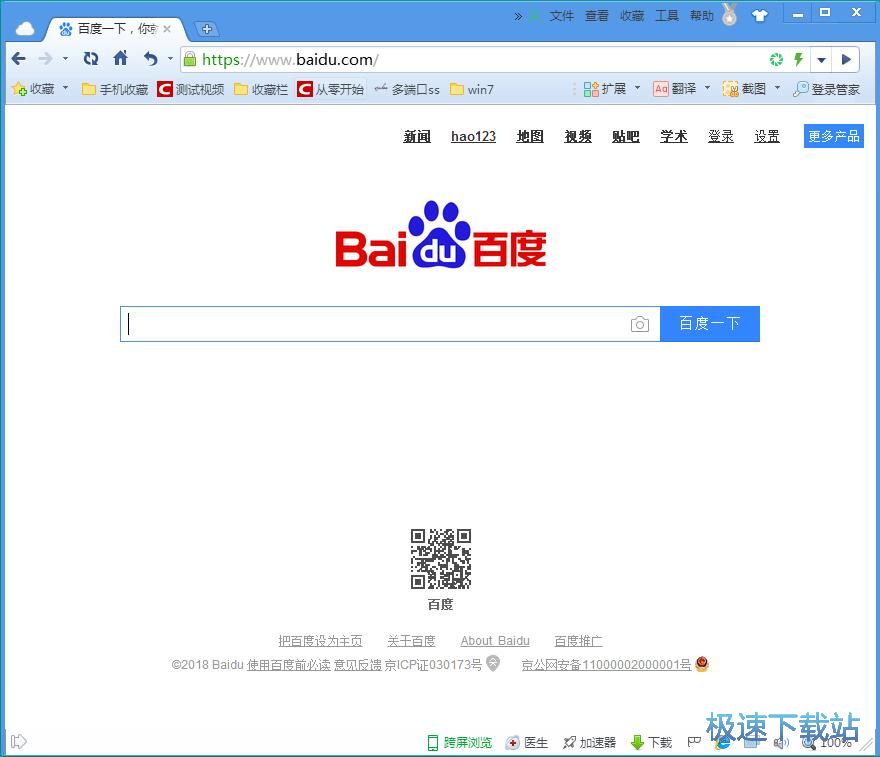Click the Baidu QR code image
The height and width of the screenshot is (757, 880).
pos(441,558)
